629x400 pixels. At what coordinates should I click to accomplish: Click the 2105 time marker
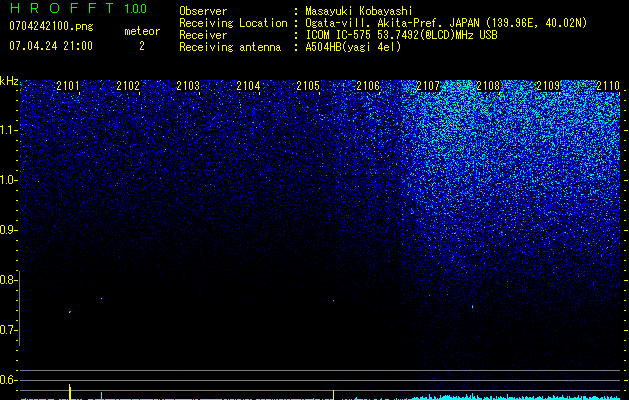[x=308, y=85]
